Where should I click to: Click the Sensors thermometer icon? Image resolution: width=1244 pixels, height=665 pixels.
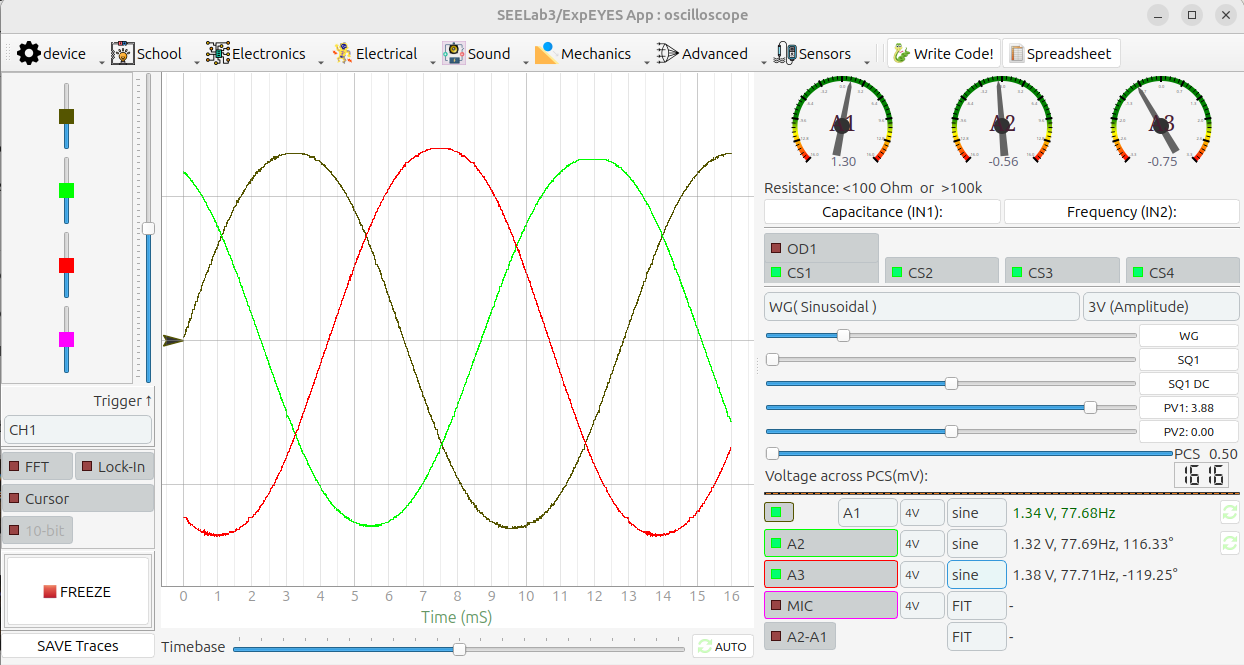785,54
